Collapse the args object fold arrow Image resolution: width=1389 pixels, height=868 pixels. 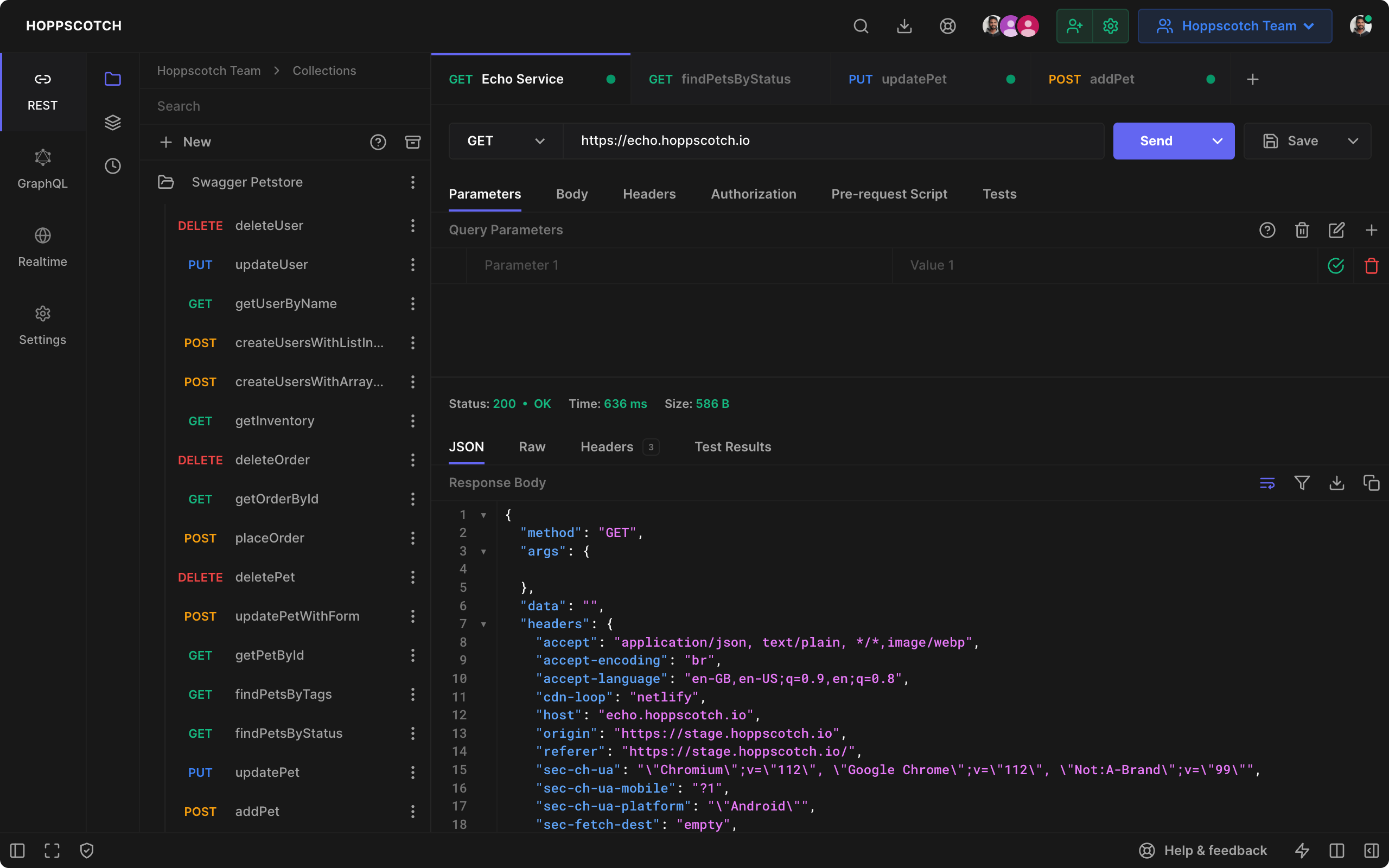pos(483,552)
